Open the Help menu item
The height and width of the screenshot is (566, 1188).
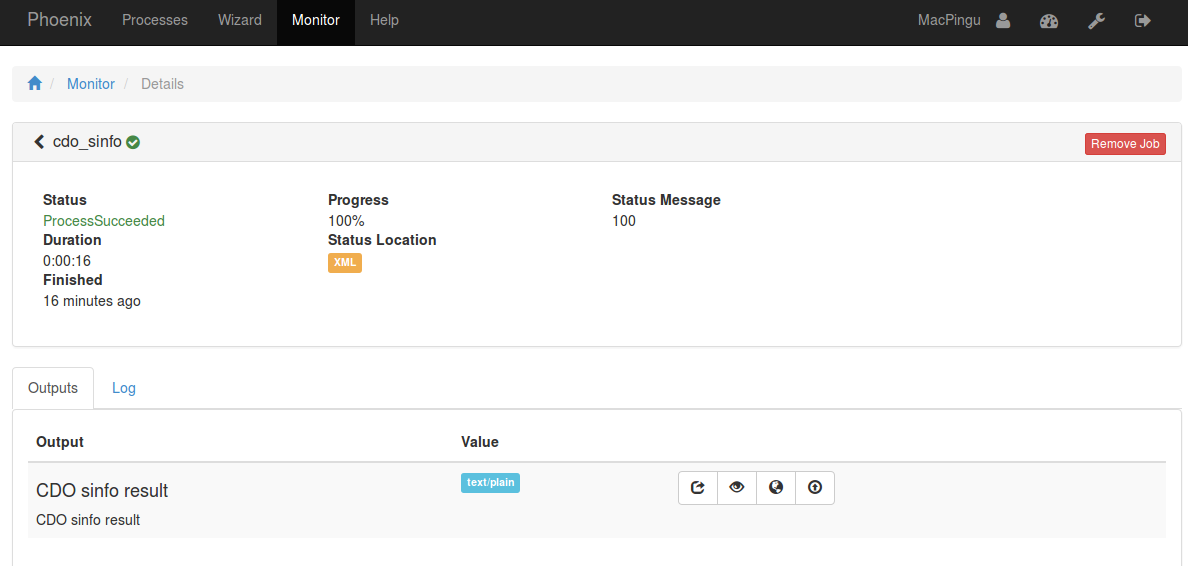(x=384, y=20)
